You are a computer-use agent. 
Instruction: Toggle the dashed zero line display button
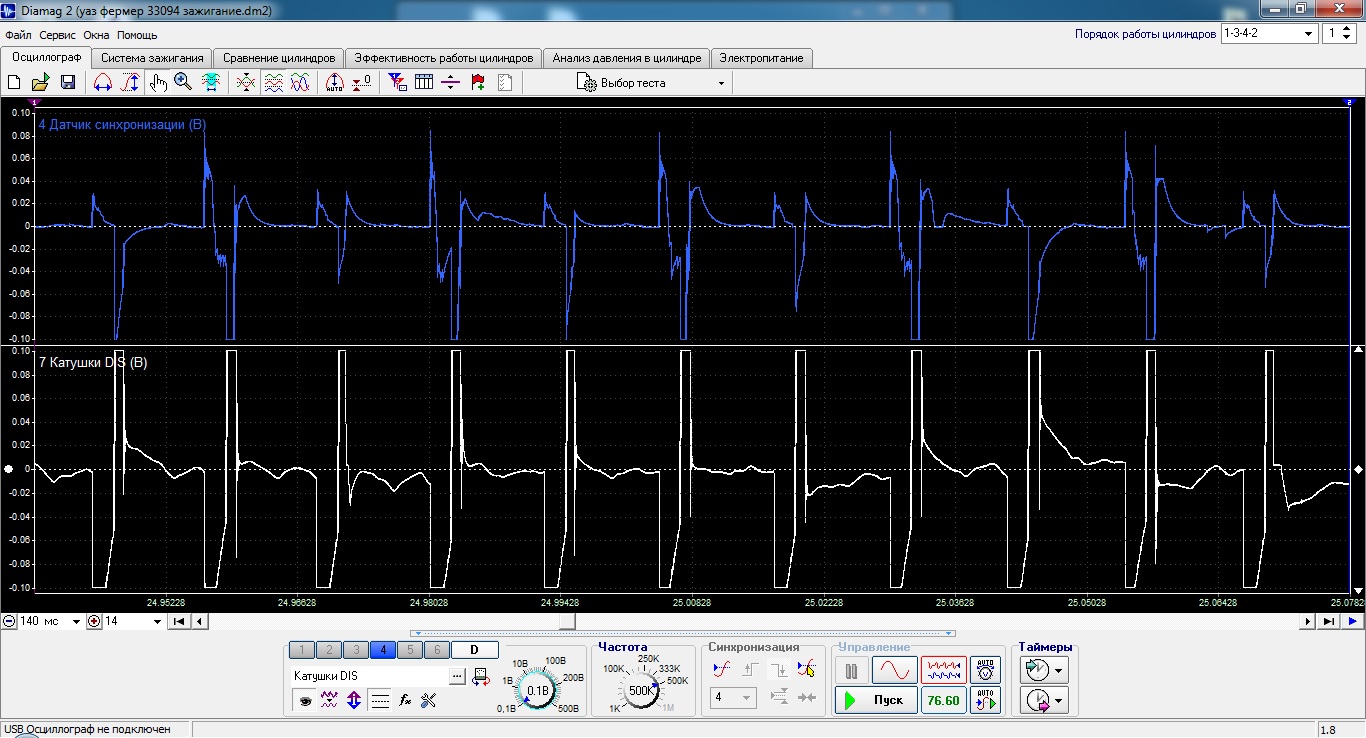point(380,701)
